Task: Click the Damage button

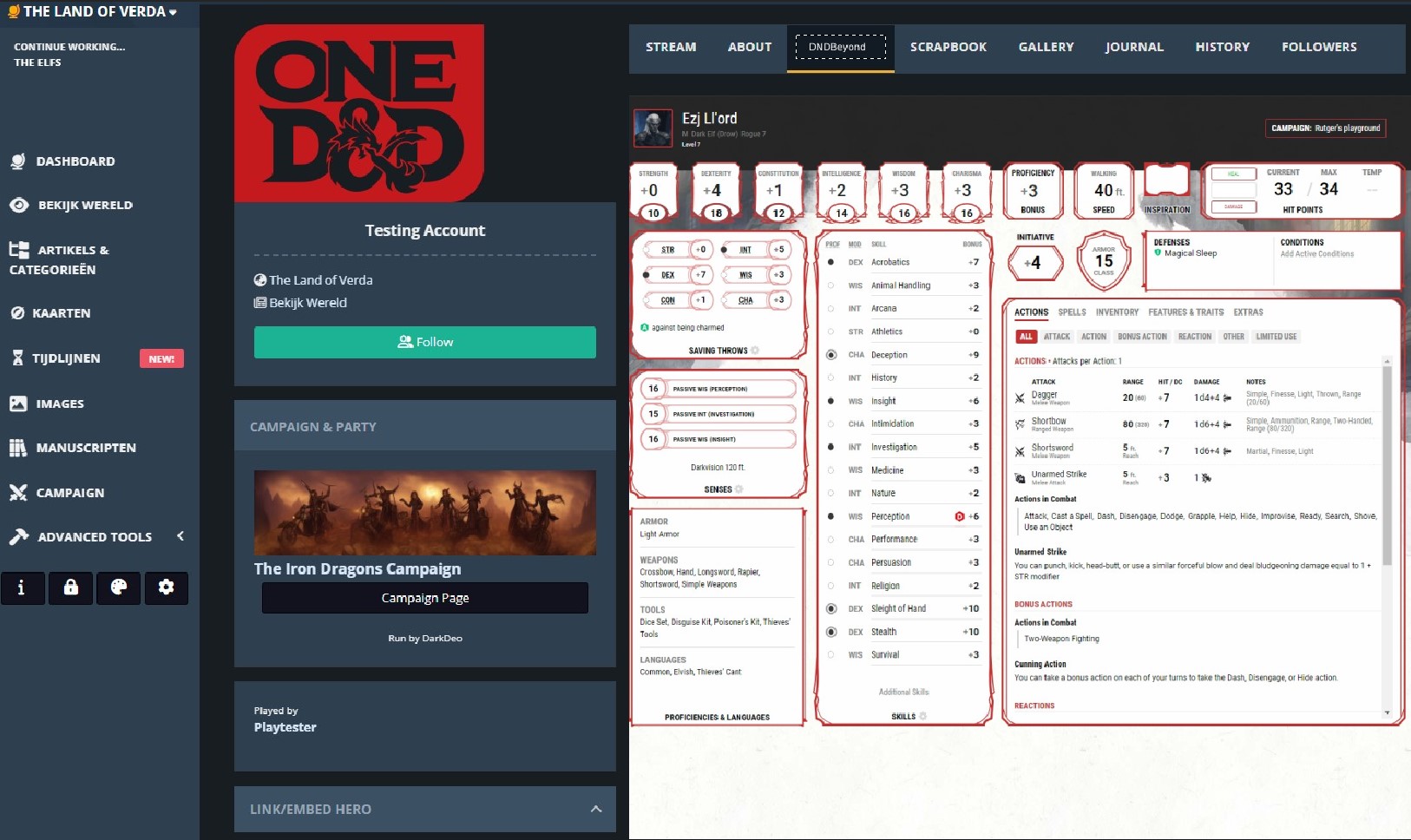Action: click(1233, 207)
